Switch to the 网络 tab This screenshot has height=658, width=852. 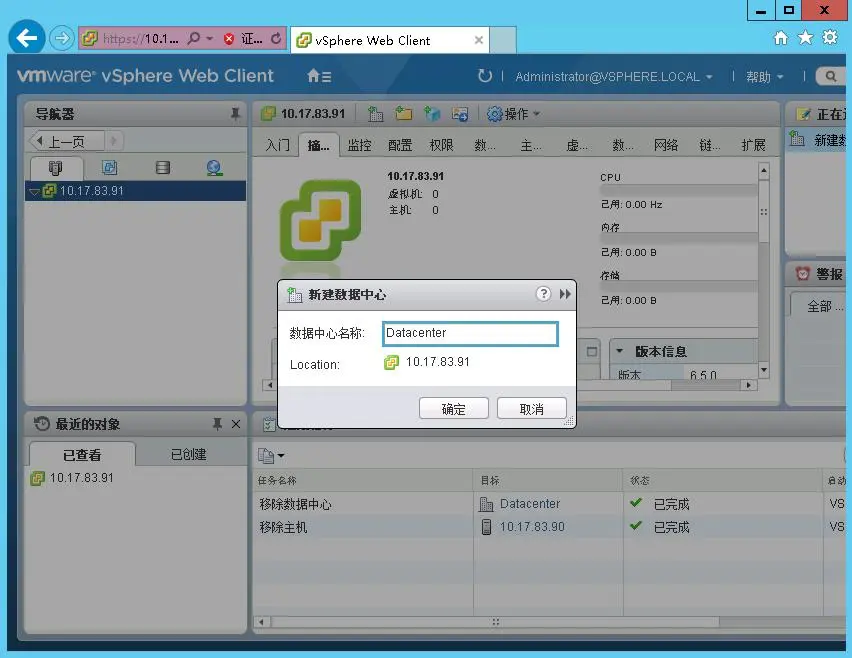pyautogui.click(x=666, y=145)
